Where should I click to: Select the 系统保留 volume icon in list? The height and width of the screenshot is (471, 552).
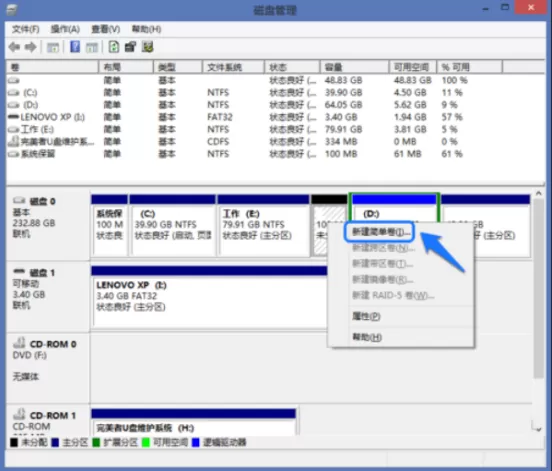point(14,154)
